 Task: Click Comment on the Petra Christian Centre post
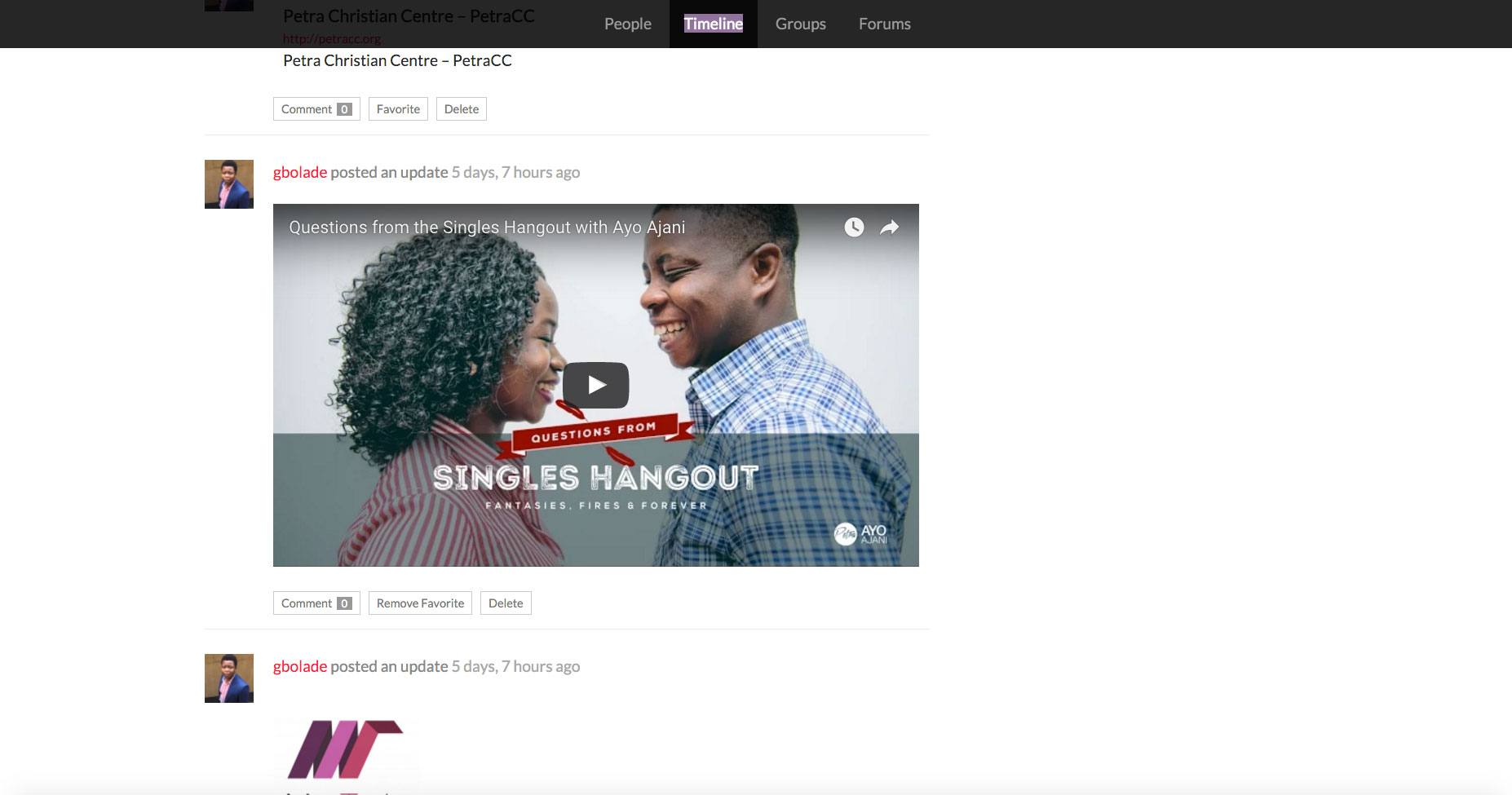pyautogui.click(x=316, y=109)
